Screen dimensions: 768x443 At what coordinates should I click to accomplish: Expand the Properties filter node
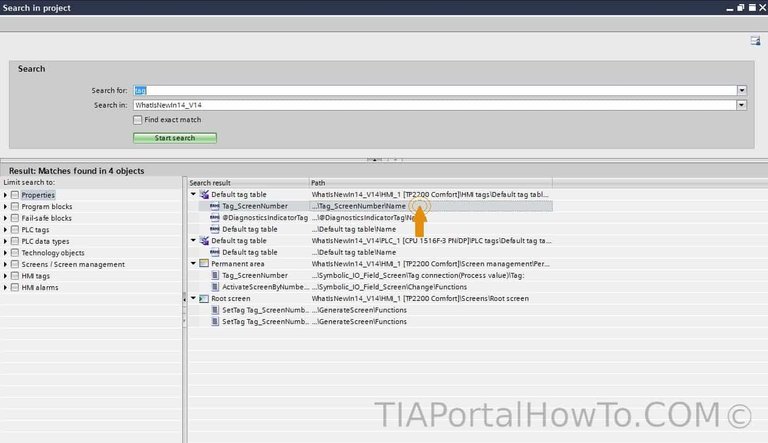[5, 195]
